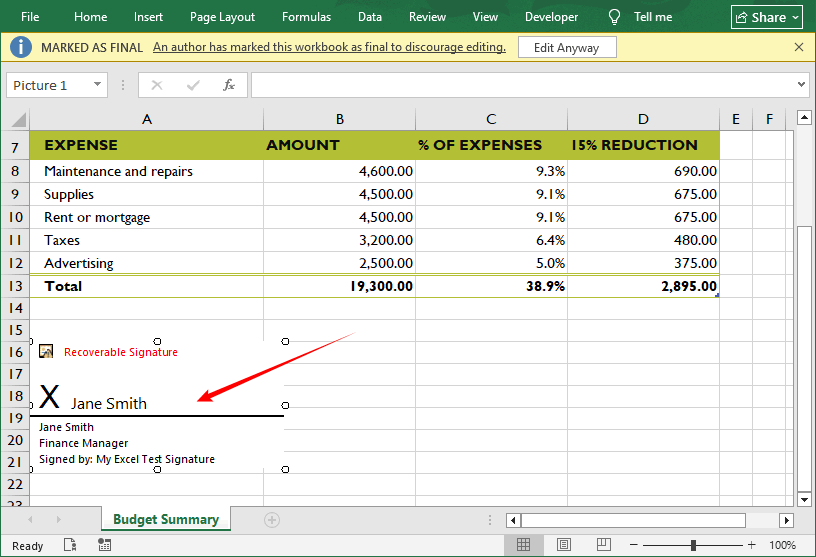Select row 13 header
Screen dimensions: 816x557
(x=15, y=286)
